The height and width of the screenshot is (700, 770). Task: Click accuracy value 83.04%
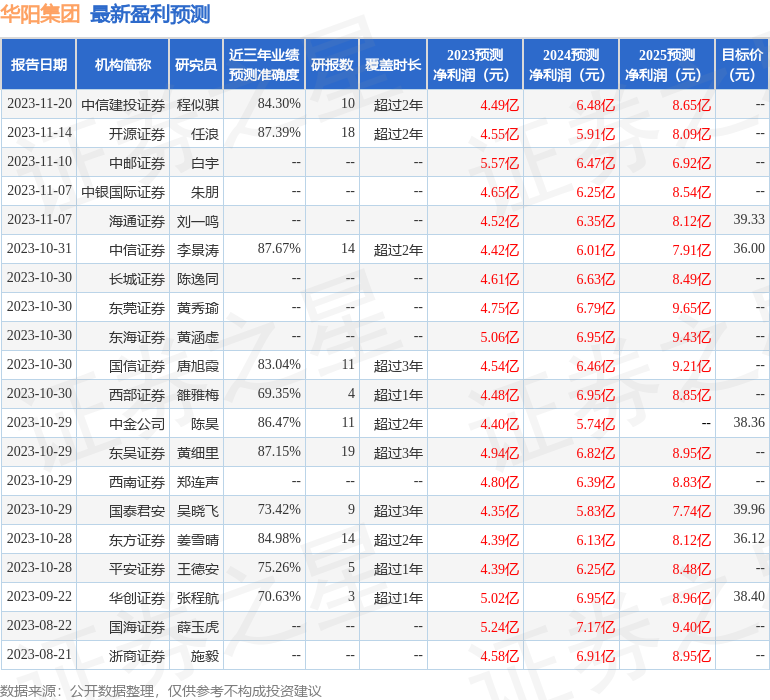[279, 364]
